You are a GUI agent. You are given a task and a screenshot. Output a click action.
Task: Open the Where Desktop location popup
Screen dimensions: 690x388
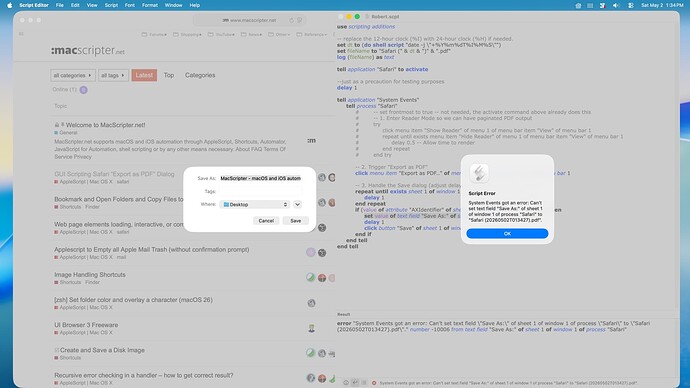click(x=255, y=205)
